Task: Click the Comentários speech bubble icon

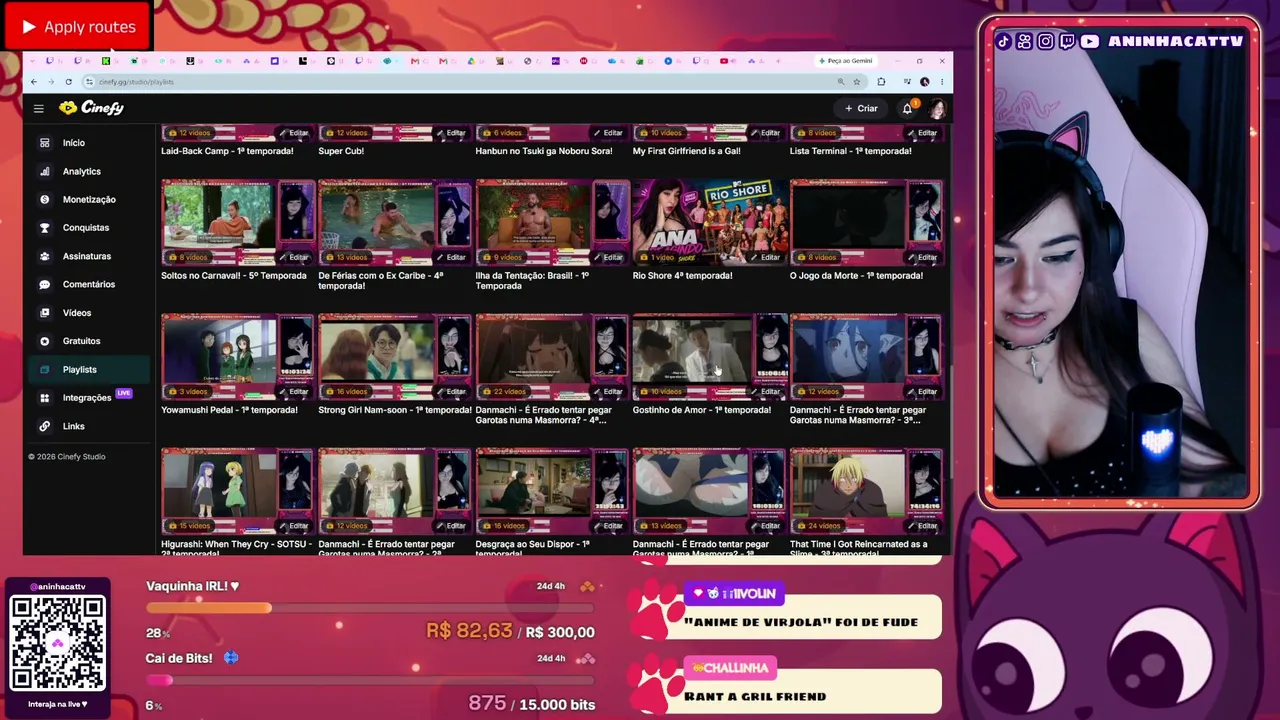Action: coord(44,284)
